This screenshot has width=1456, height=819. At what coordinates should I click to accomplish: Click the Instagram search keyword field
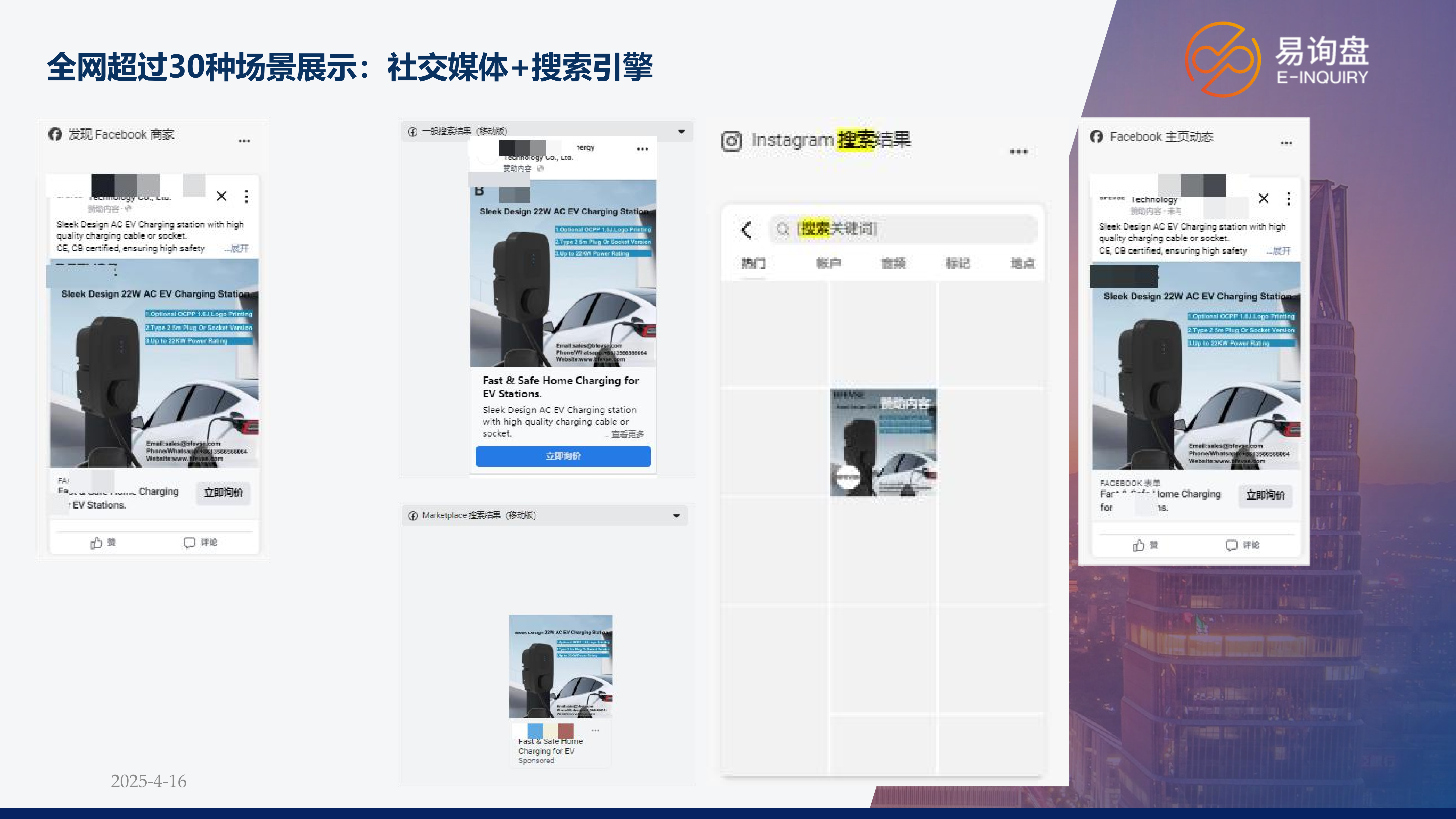(903, 229)
